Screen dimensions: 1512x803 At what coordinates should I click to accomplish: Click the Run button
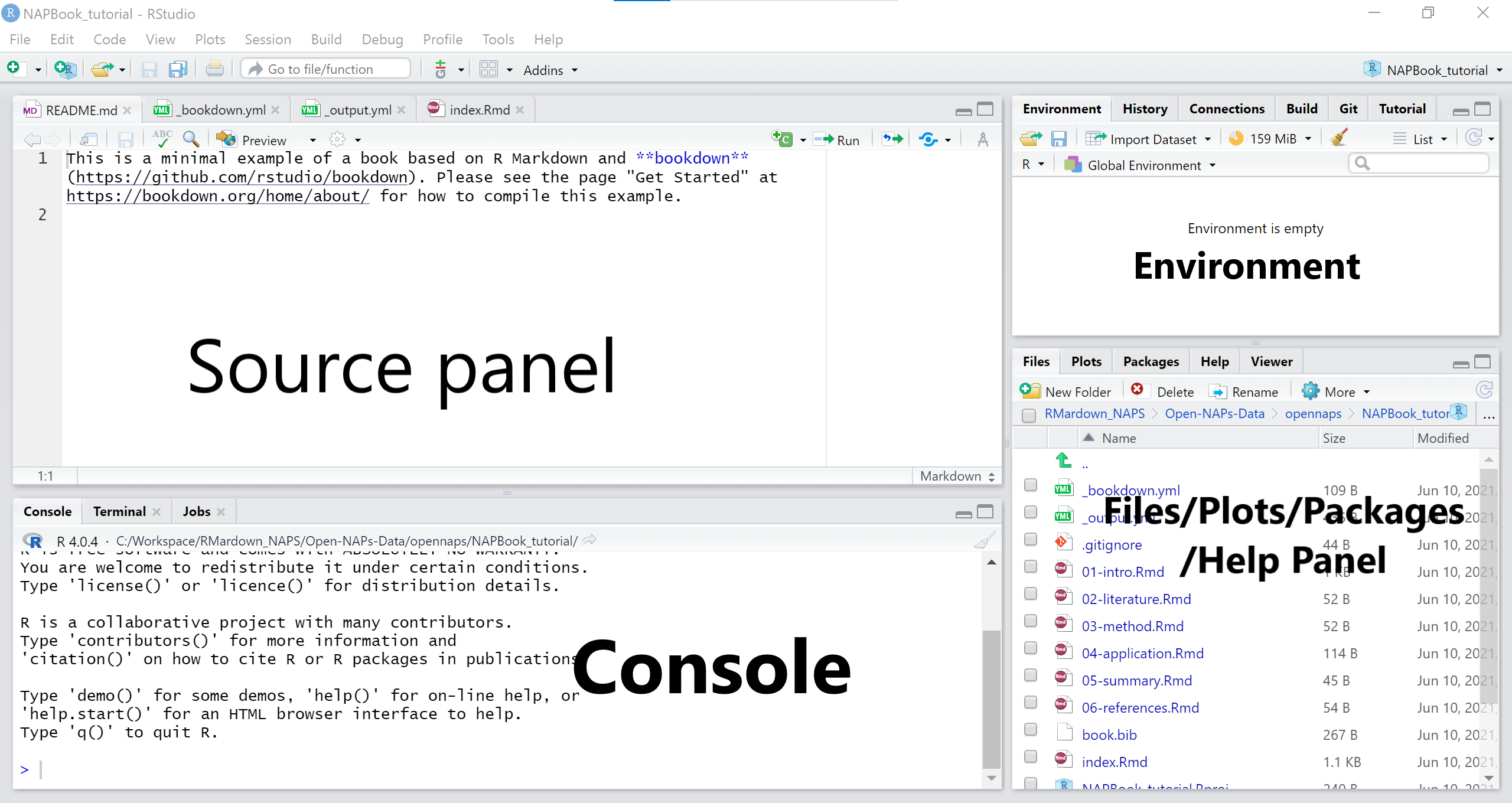838,140
